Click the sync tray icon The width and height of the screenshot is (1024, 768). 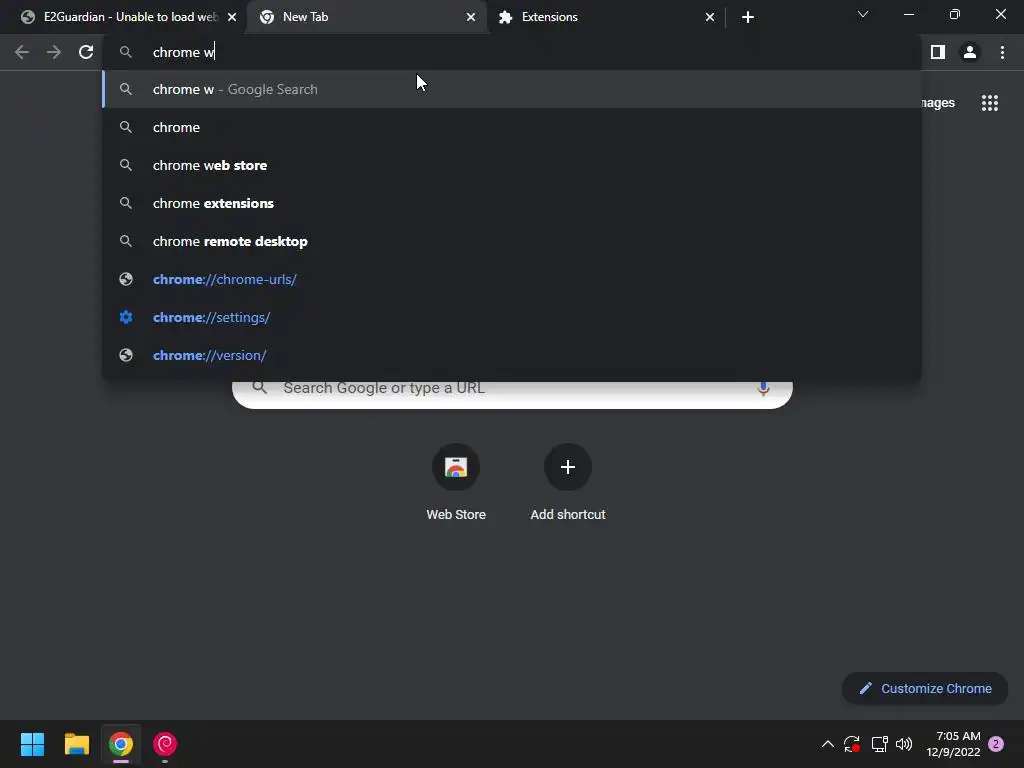click(852, 744)
